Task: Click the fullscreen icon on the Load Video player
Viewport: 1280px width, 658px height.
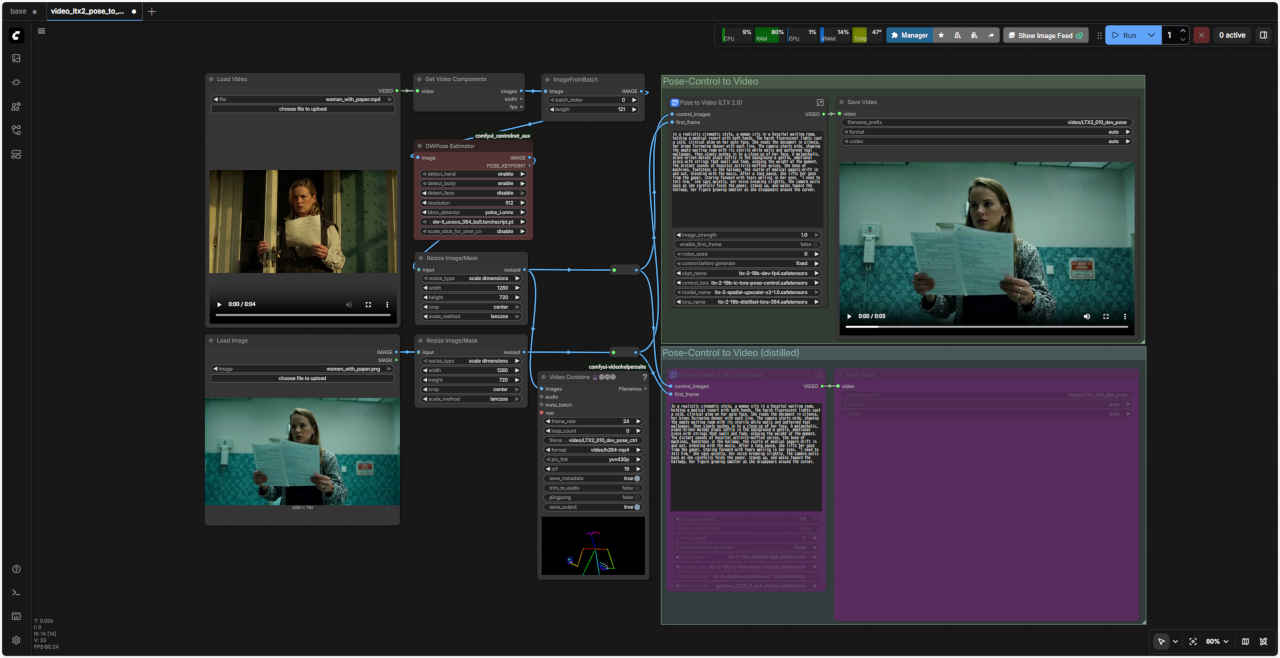Action: click(x=368, y=304)
